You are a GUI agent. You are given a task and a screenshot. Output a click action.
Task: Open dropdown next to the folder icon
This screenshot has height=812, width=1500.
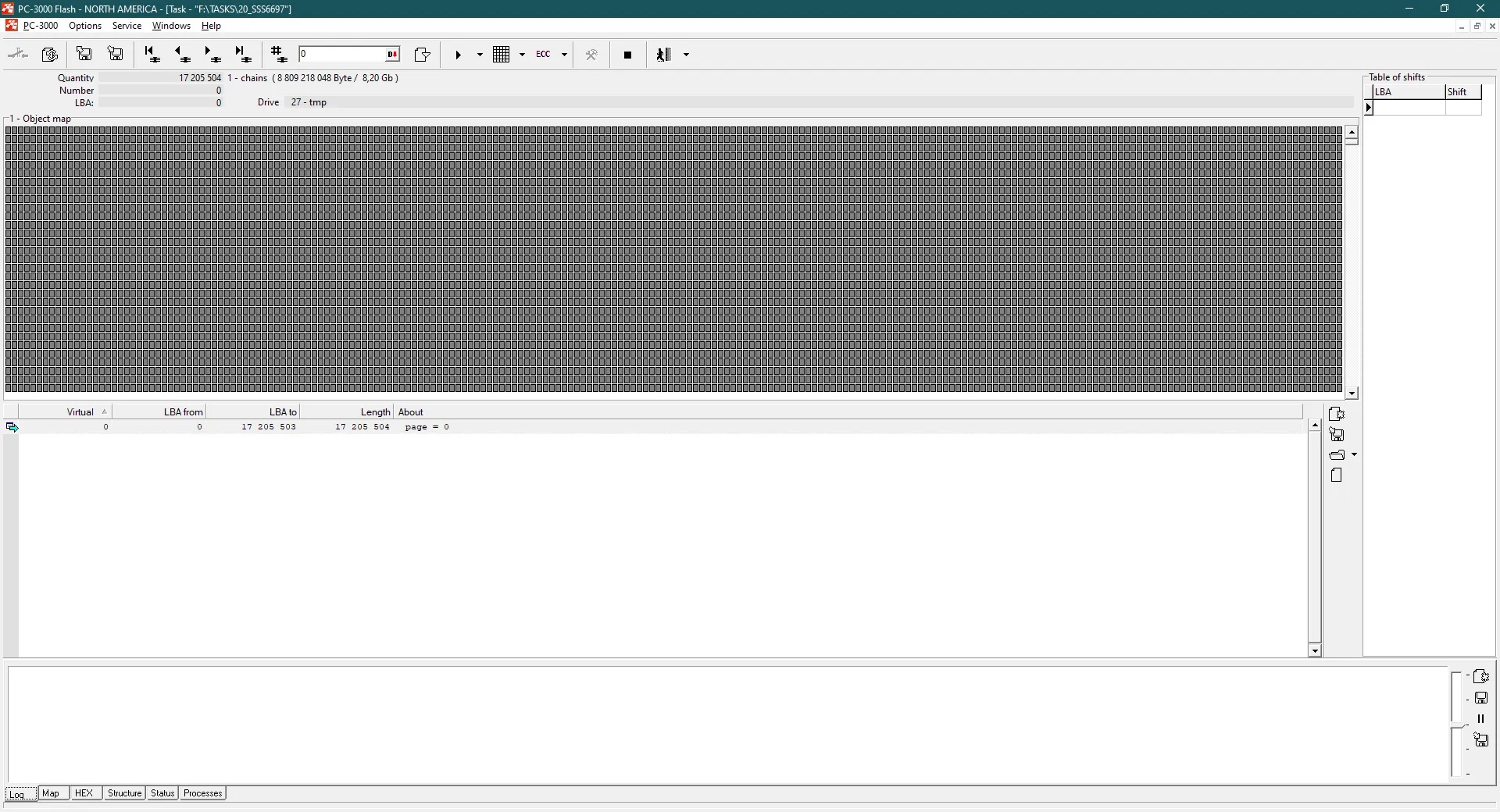tap(1354, 454)
